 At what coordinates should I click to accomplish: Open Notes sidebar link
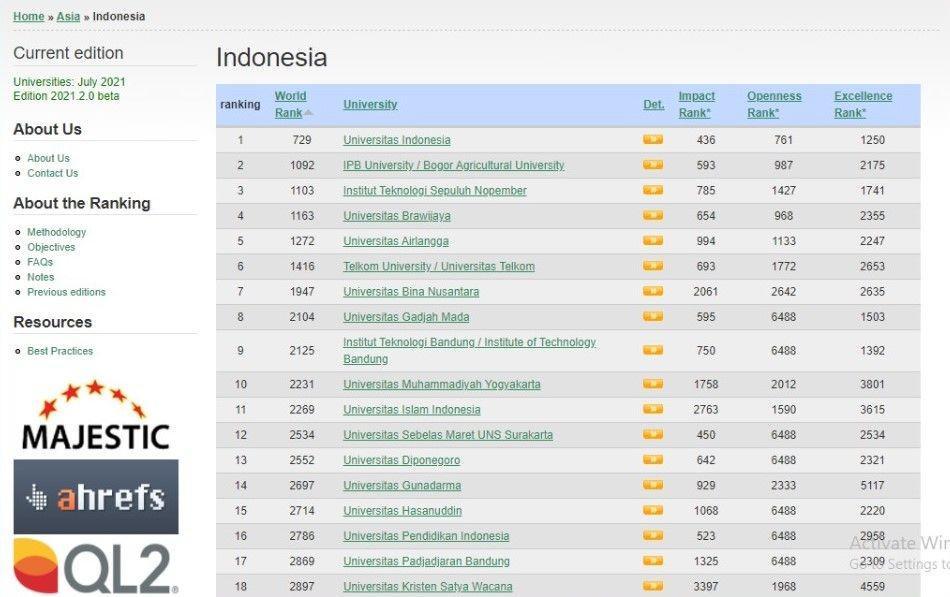pos(41,277)
